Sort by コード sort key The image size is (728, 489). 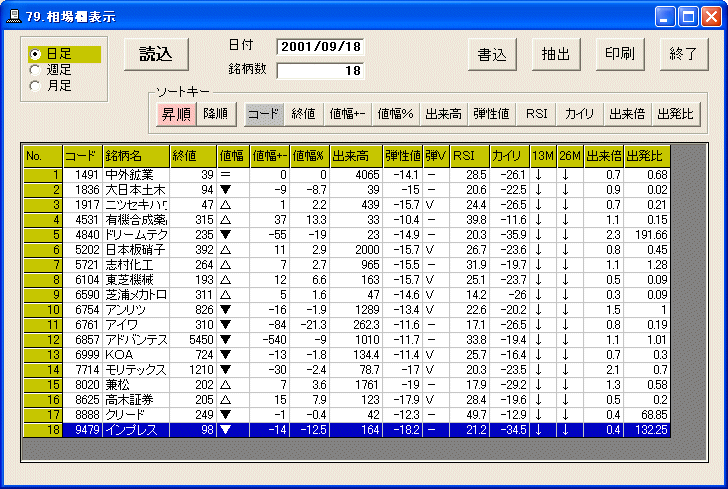pos(264,114)
